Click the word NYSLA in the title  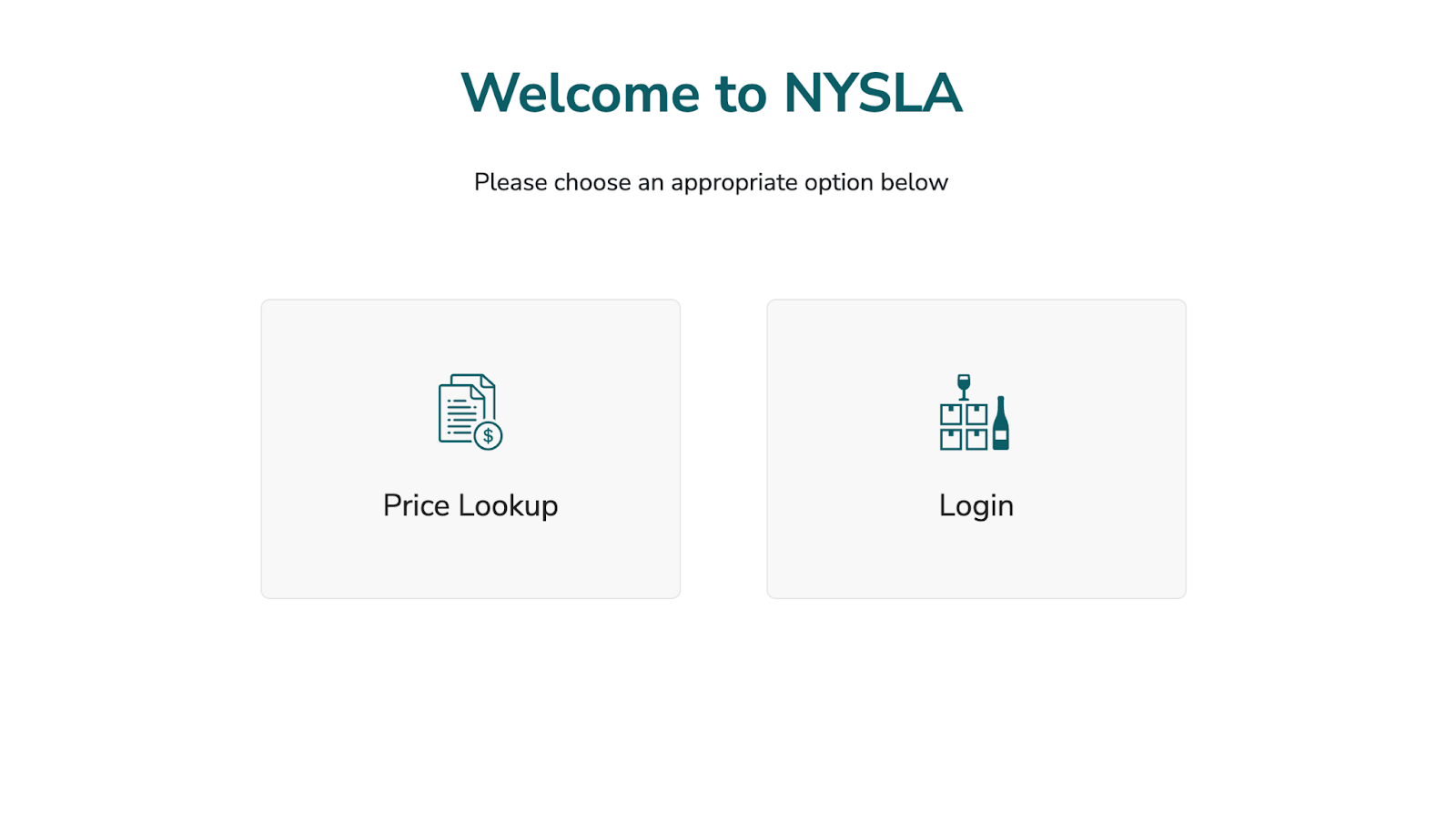pos(872,93)
